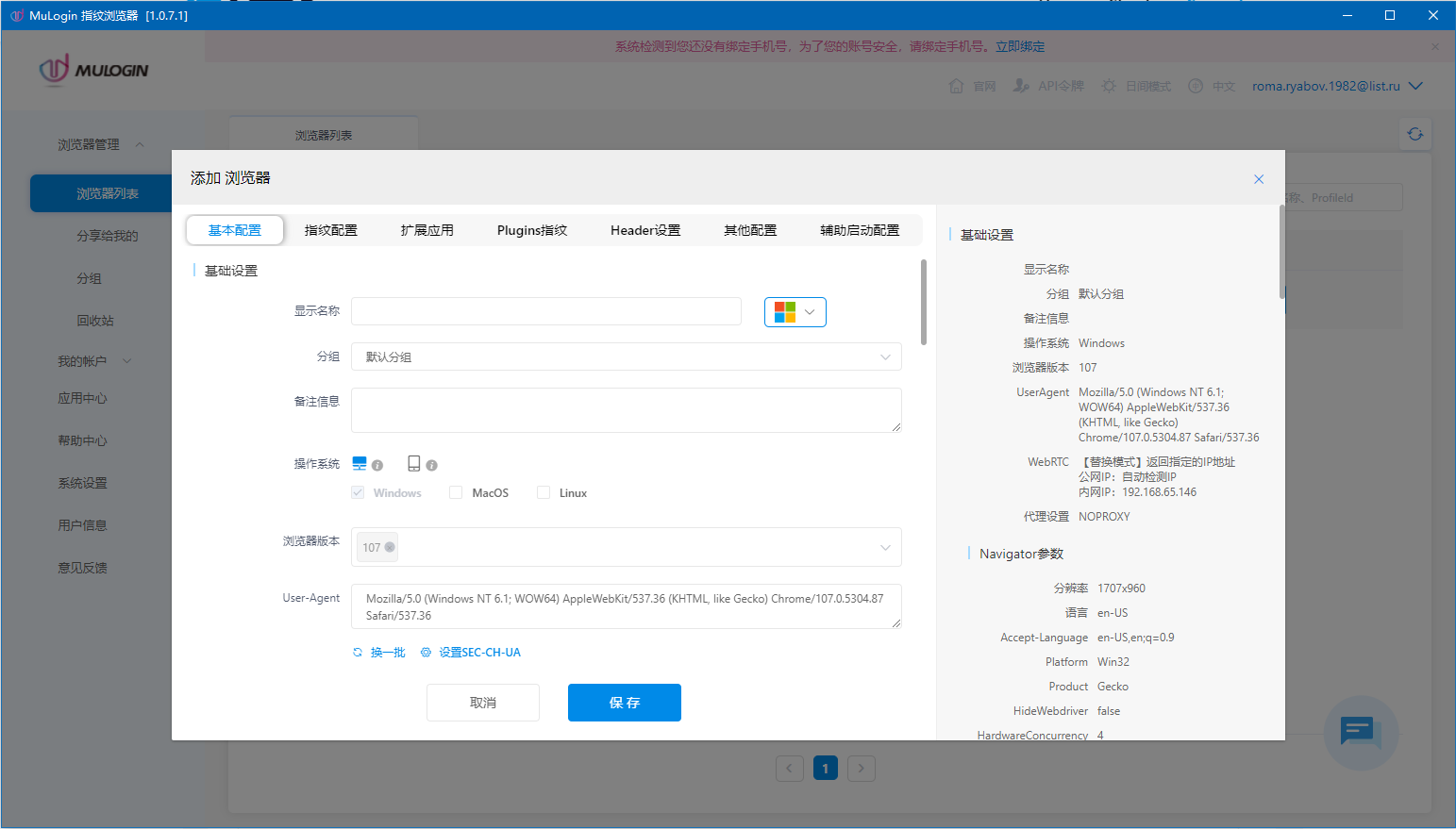Switch to Plugins指纹 tab
1456x829 pixels.
point(532,230)
